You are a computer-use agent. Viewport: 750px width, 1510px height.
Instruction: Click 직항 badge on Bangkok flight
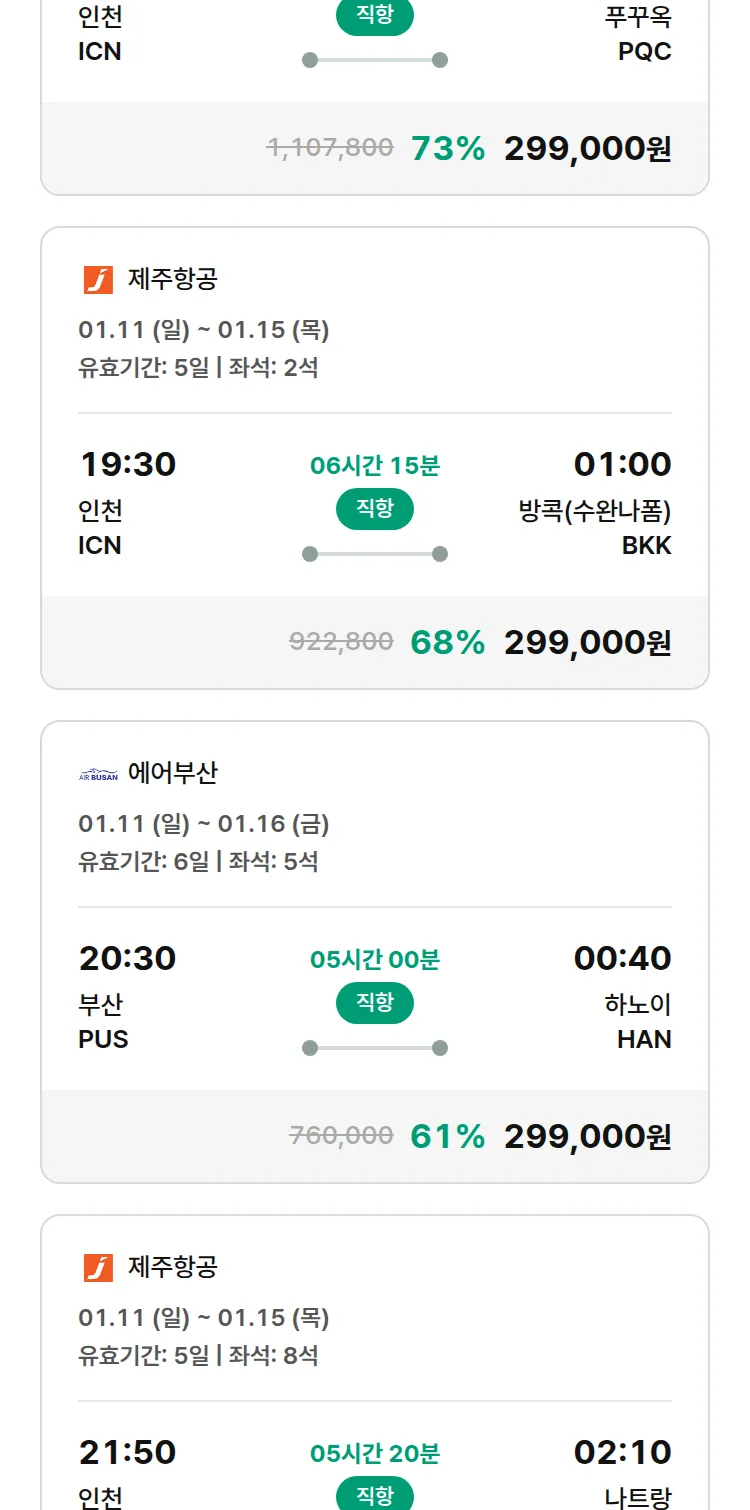point(375,509)
